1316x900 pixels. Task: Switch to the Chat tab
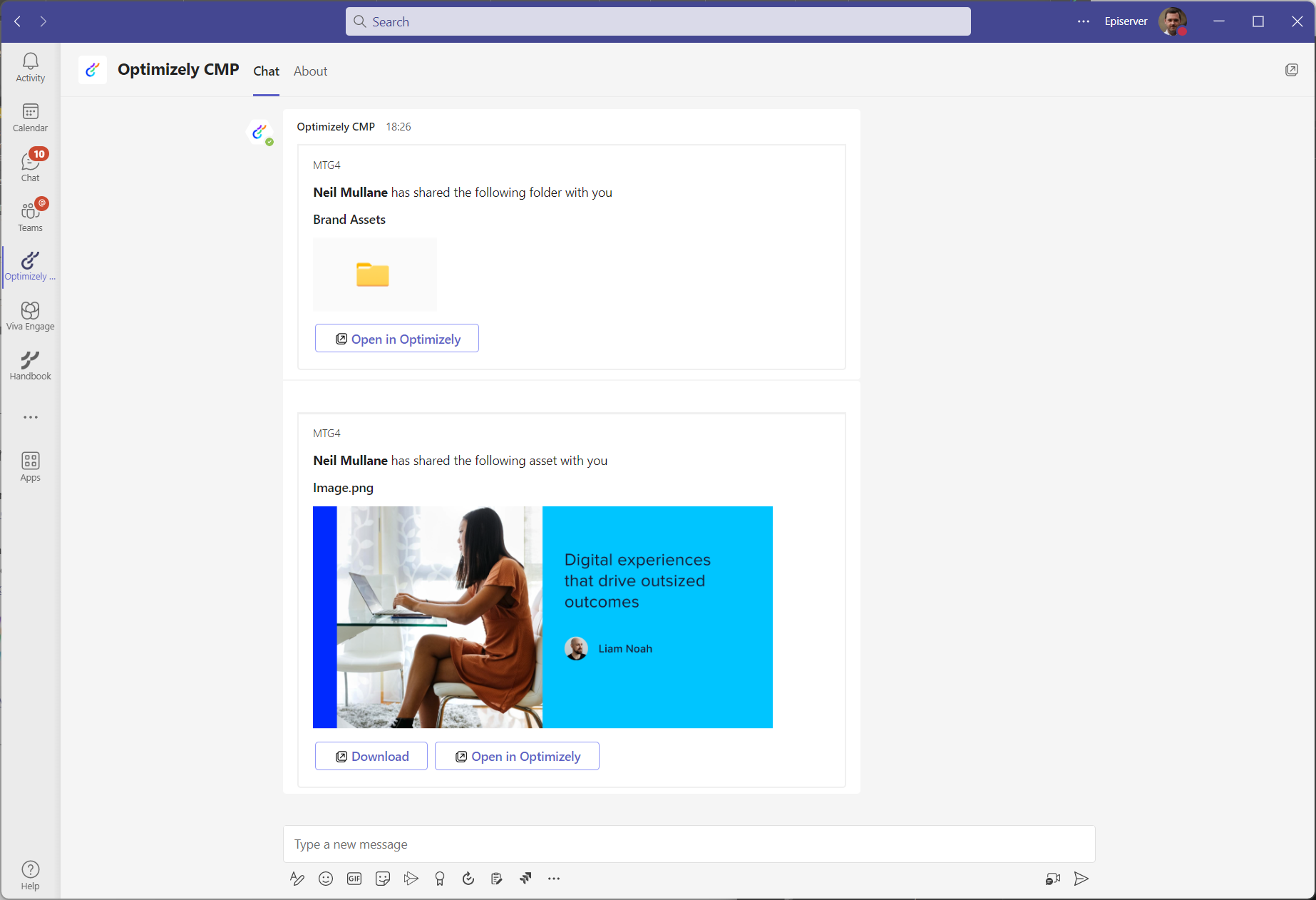[x=266, y=71]
